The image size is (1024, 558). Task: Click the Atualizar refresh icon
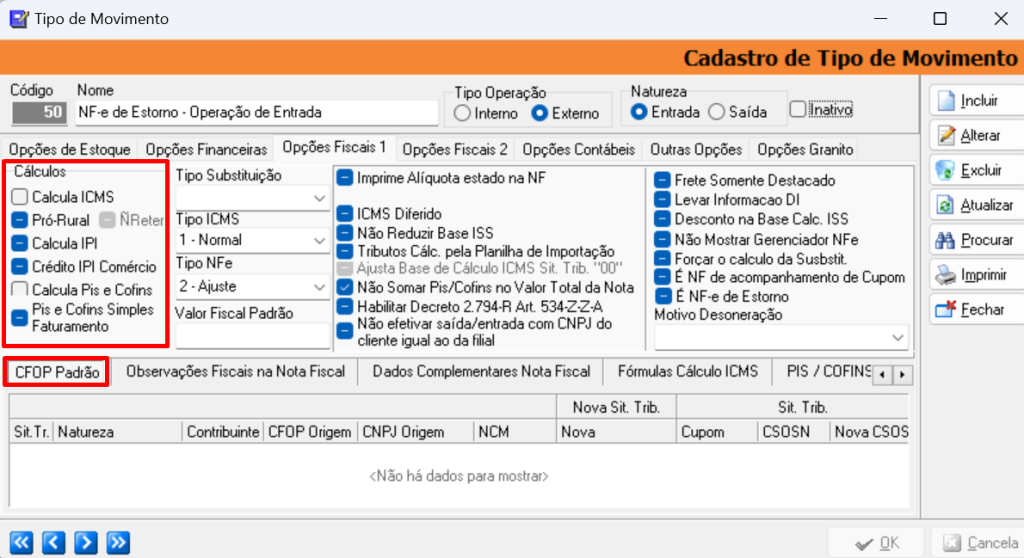(x=945, y=205)
